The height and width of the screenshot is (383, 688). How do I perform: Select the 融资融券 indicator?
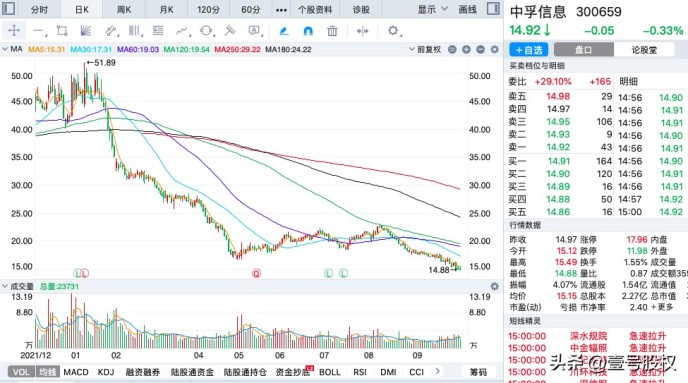[143, 372]
